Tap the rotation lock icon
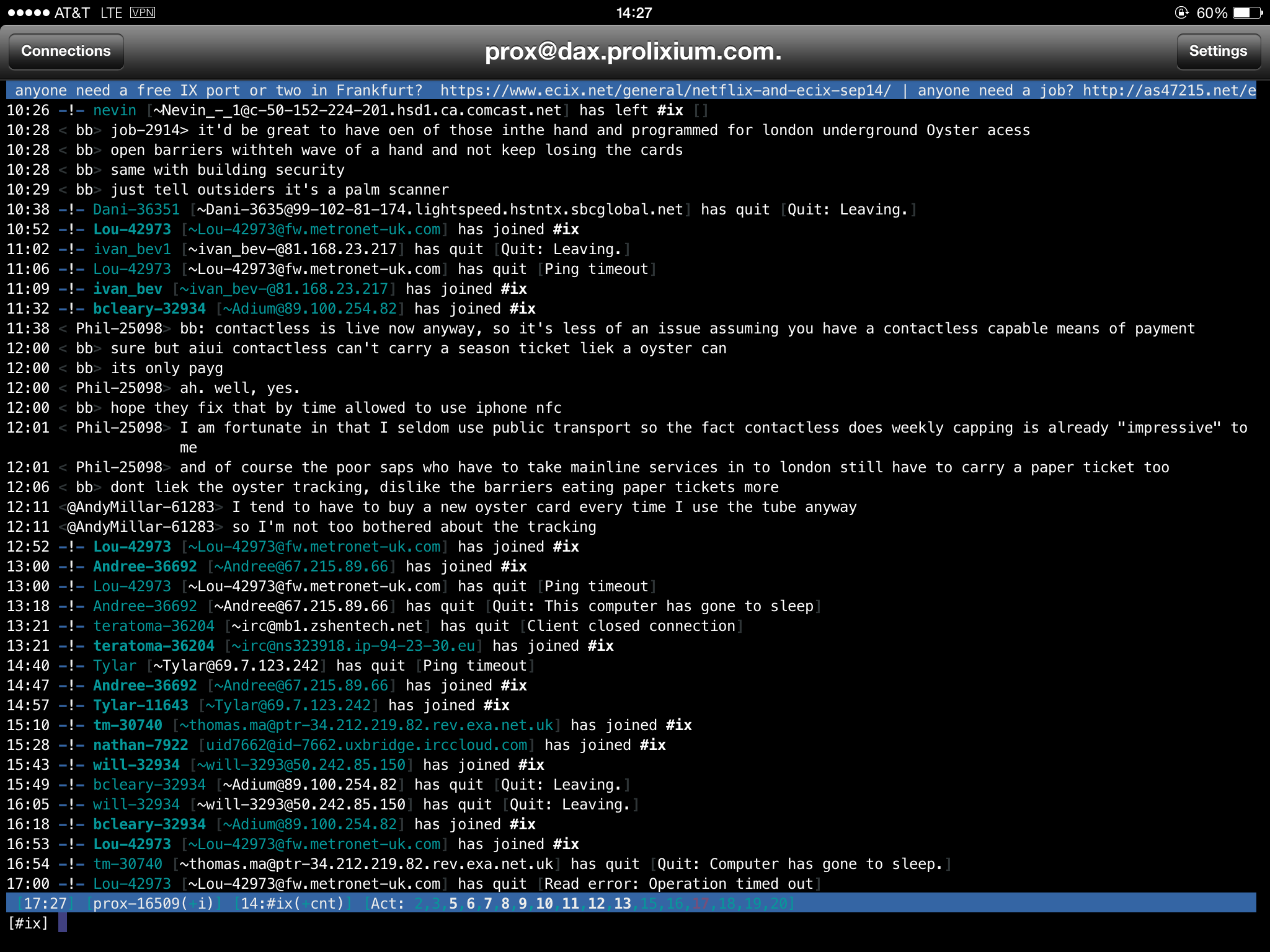This screenshot has width=1270, height=952. 1181,12
